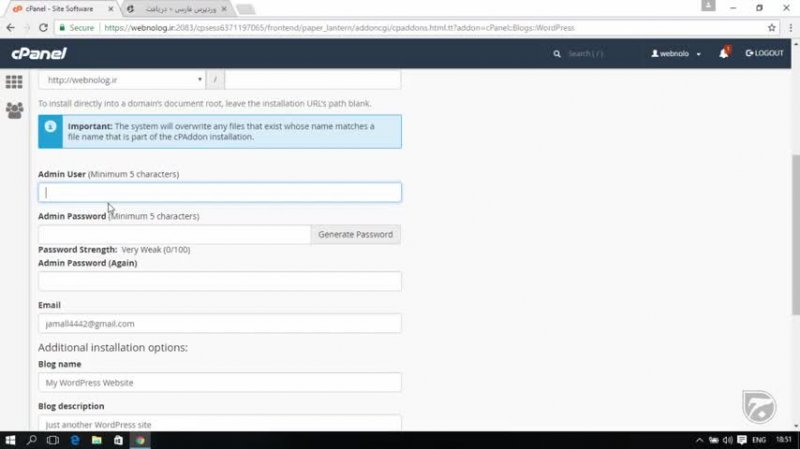Switch to the cPanel Site Software tab
This screenshot has width=800, height=449.
click(x=60, y=8)
